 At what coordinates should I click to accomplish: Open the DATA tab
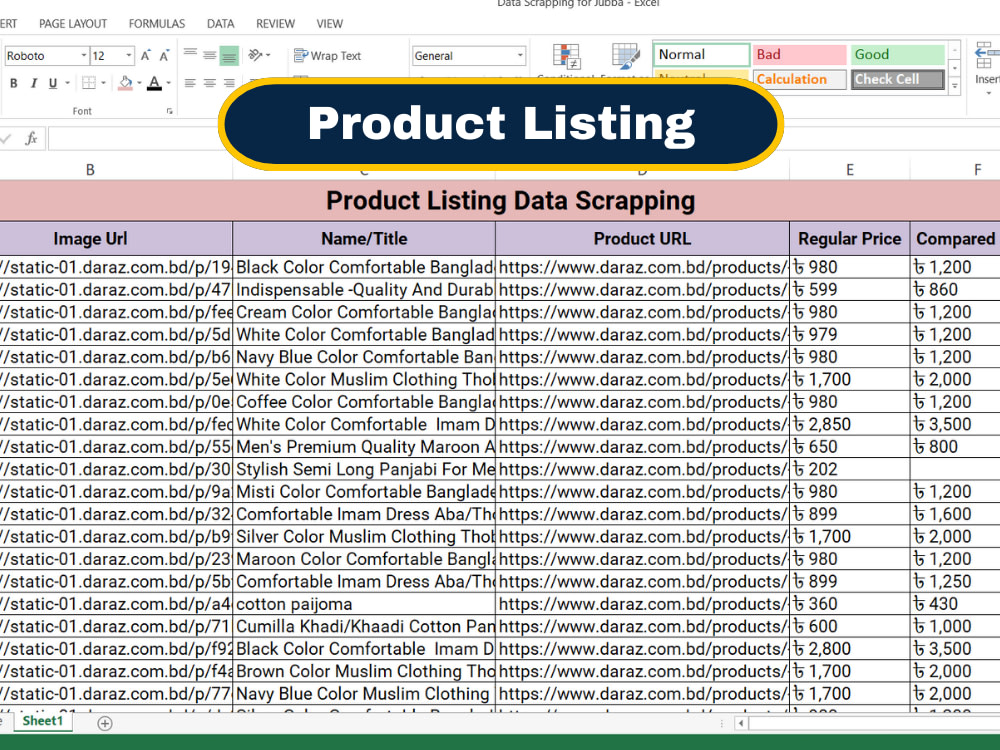221,24
